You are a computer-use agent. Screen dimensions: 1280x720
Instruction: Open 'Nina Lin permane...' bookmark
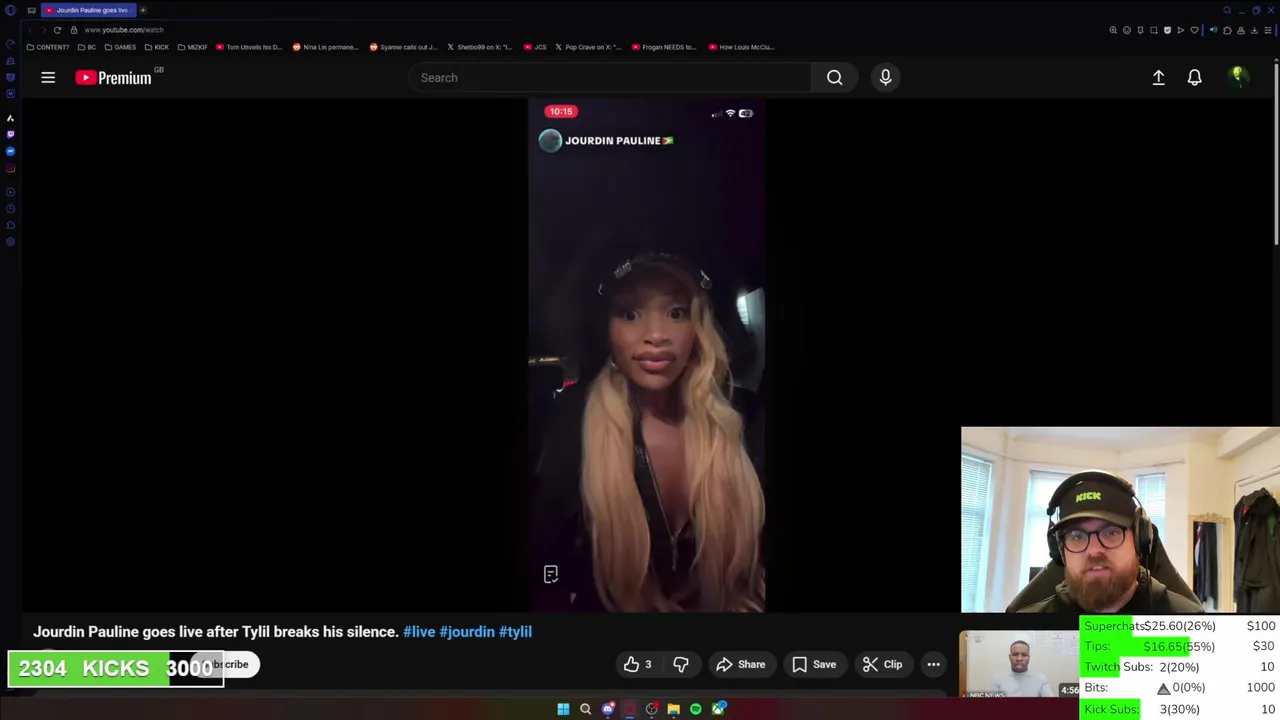click(325, 47)
